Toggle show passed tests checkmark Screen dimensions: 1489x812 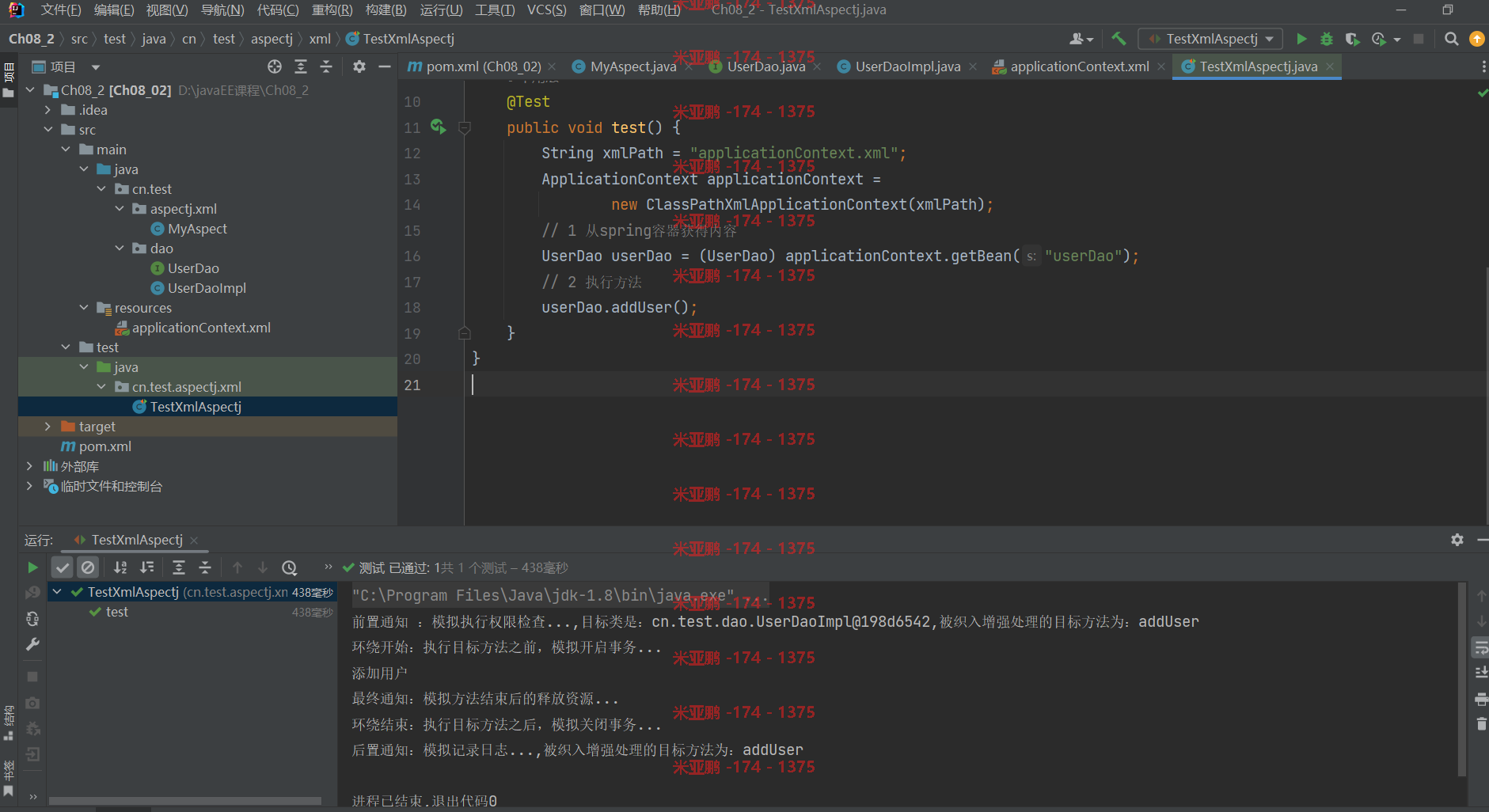(x=63, y=567)
